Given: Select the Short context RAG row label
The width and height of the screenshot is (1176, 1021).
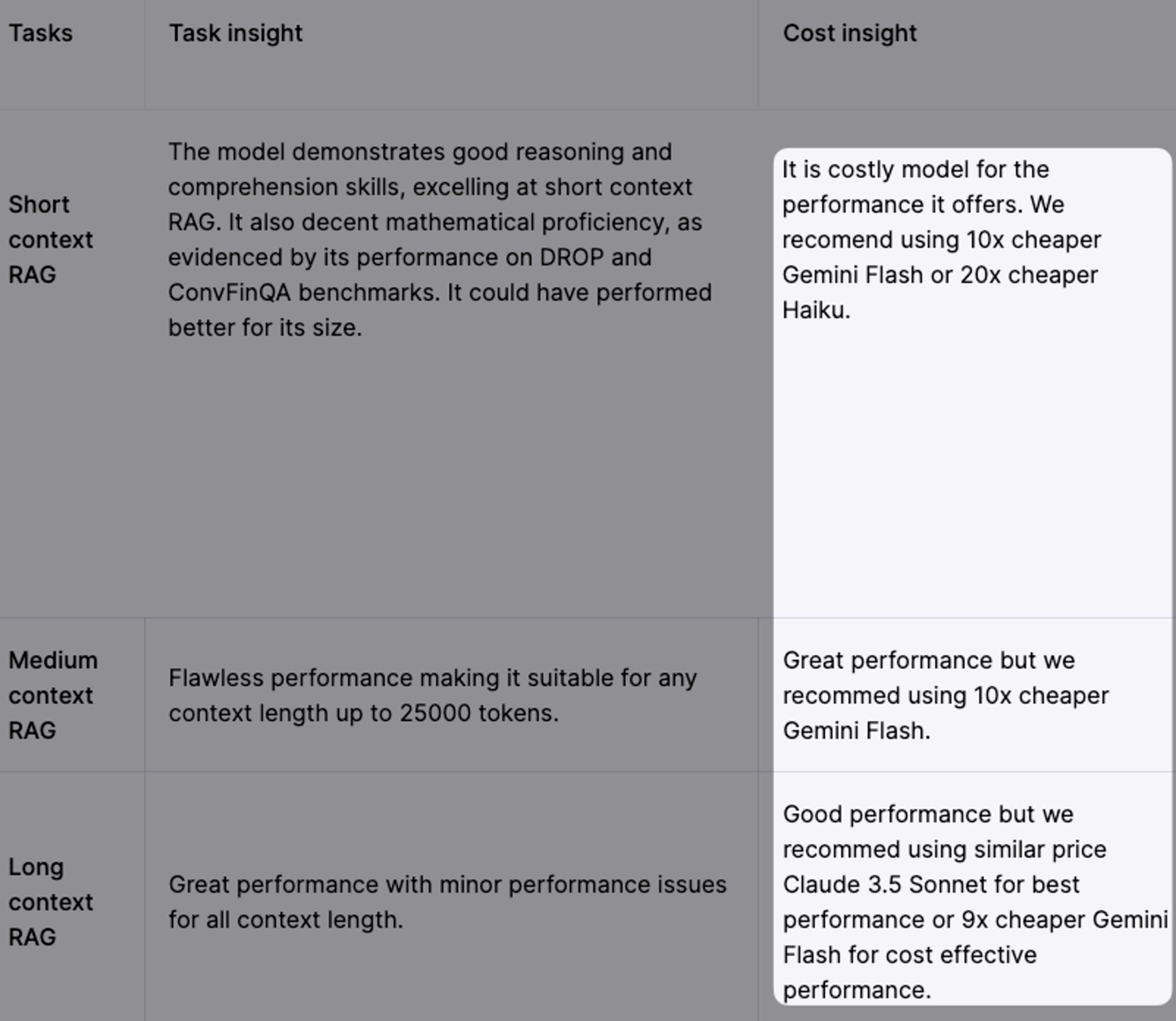Looking at the screenshot, I should click(50, 240).
